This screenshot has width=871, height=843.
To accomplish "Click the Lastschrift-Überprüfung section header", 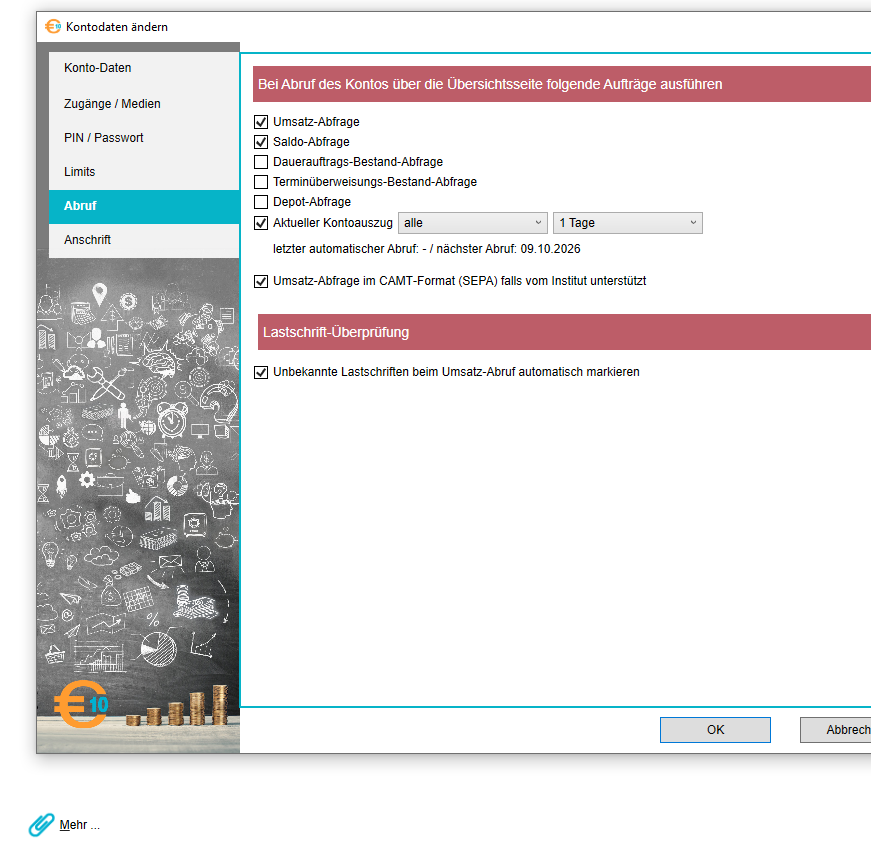I will pyautogui.click(x=564, y=332).
